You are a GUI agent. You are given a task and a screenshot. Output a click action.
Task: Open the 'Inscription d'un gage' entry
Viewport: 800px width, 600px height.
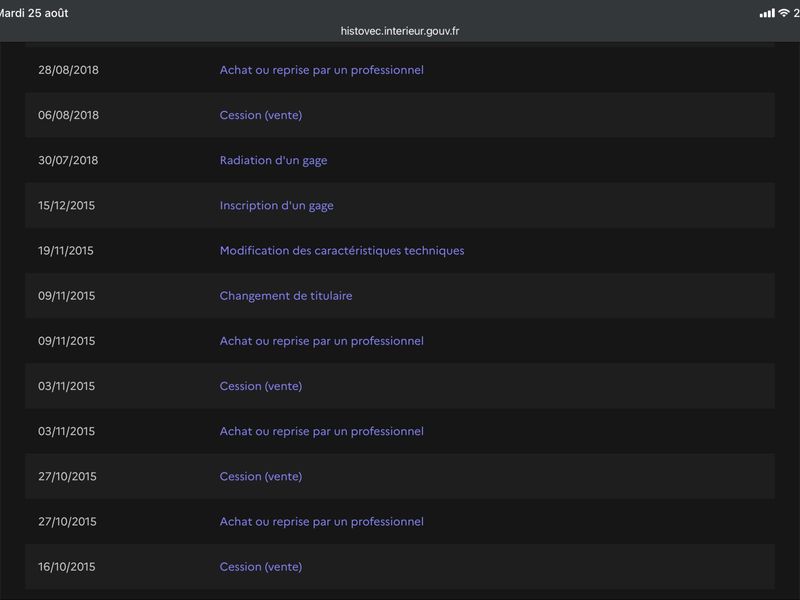click(277, 205)
